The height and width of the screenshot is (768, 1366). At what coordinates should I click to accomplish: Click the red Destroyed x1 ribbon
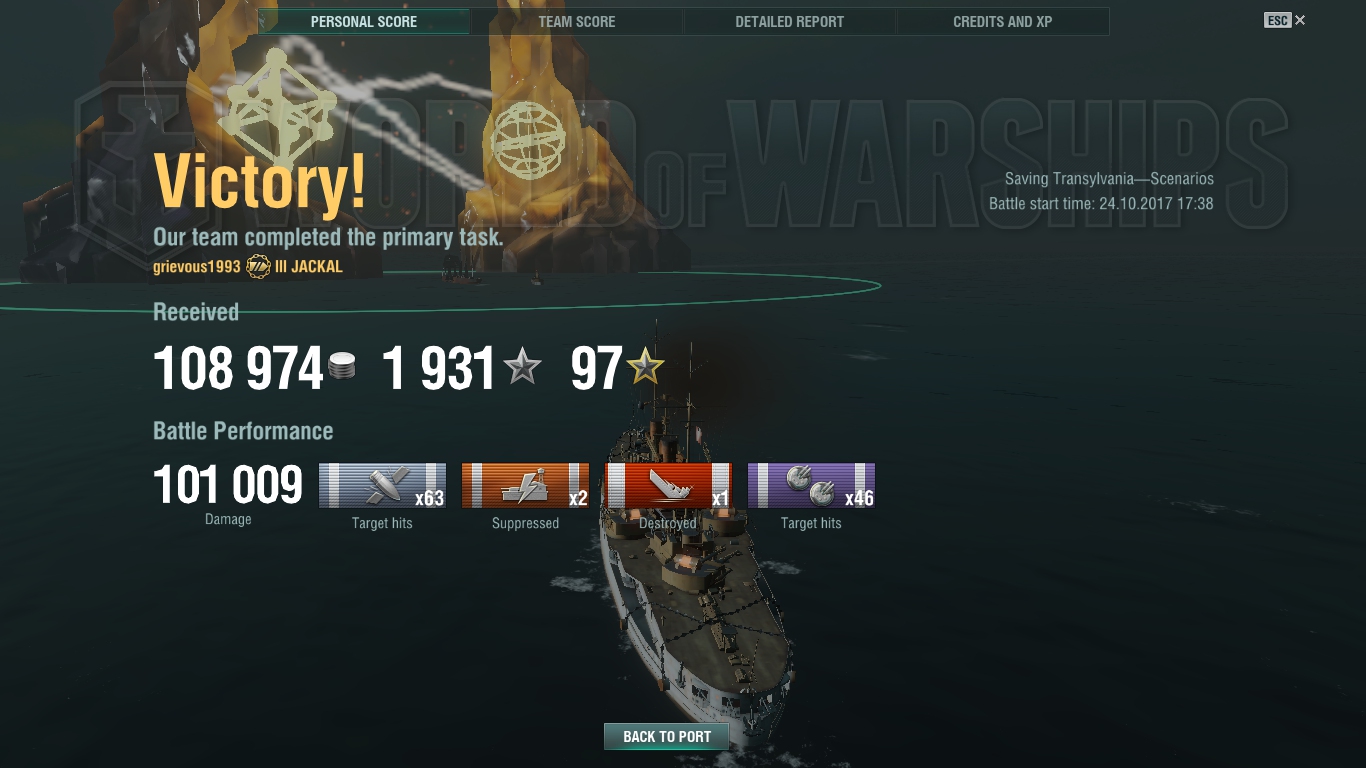click(x=668, y=486)
